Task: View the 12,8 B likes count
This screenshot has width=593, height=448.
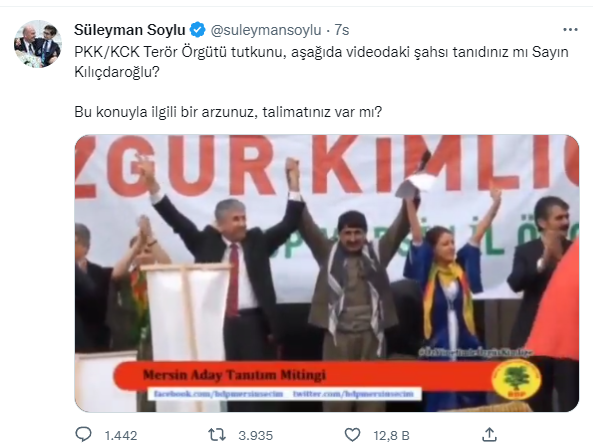Action: [x=391, y=436]
